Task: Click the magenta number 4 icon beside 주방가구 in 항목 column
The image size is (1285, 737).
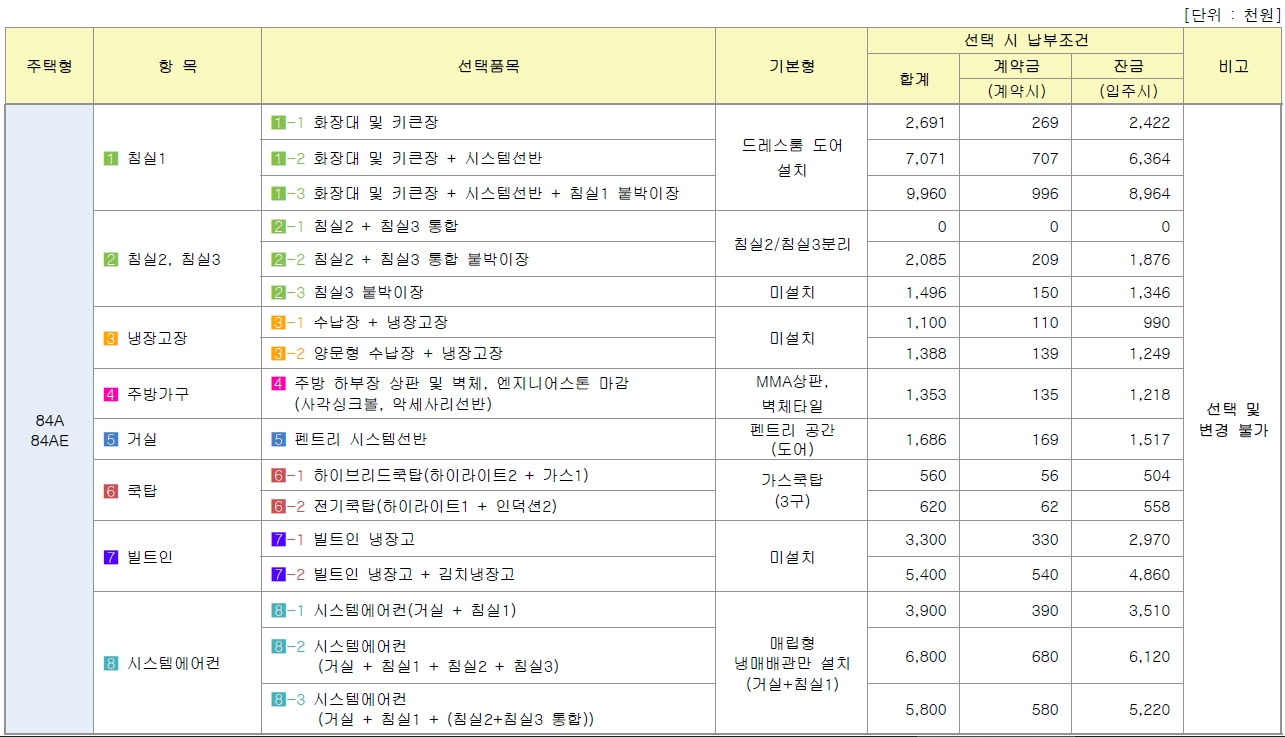Action: [111, 394]
